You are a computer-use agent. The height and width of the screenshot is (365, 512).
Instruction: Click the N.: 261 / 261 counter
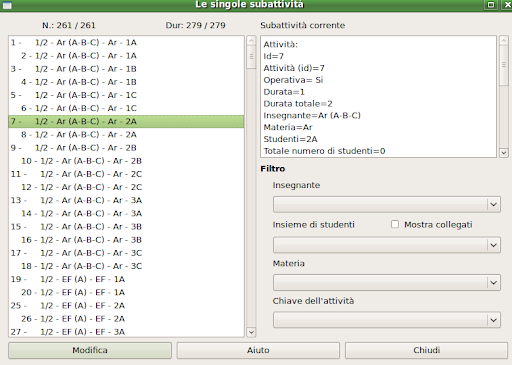click(69, 25)
